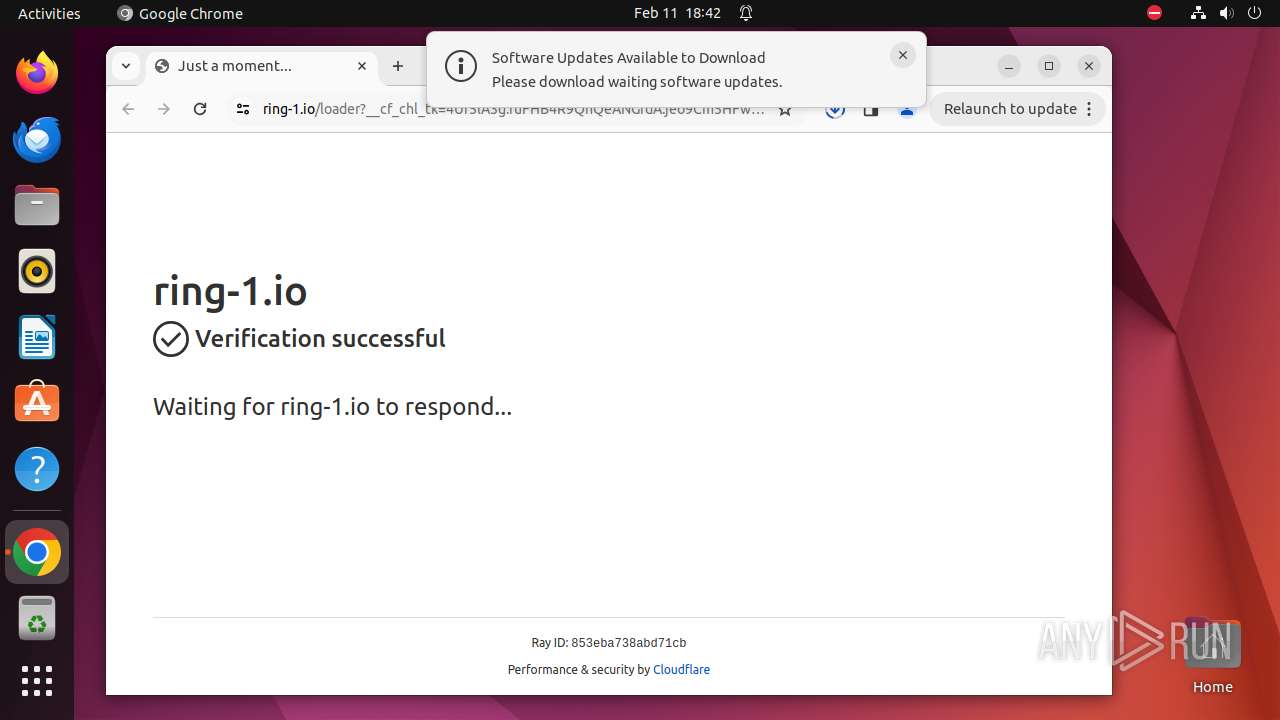Launch Thunderbird Mail from the dock
The width and height of the screenshot is (1280, 720).
pos(37,139)
